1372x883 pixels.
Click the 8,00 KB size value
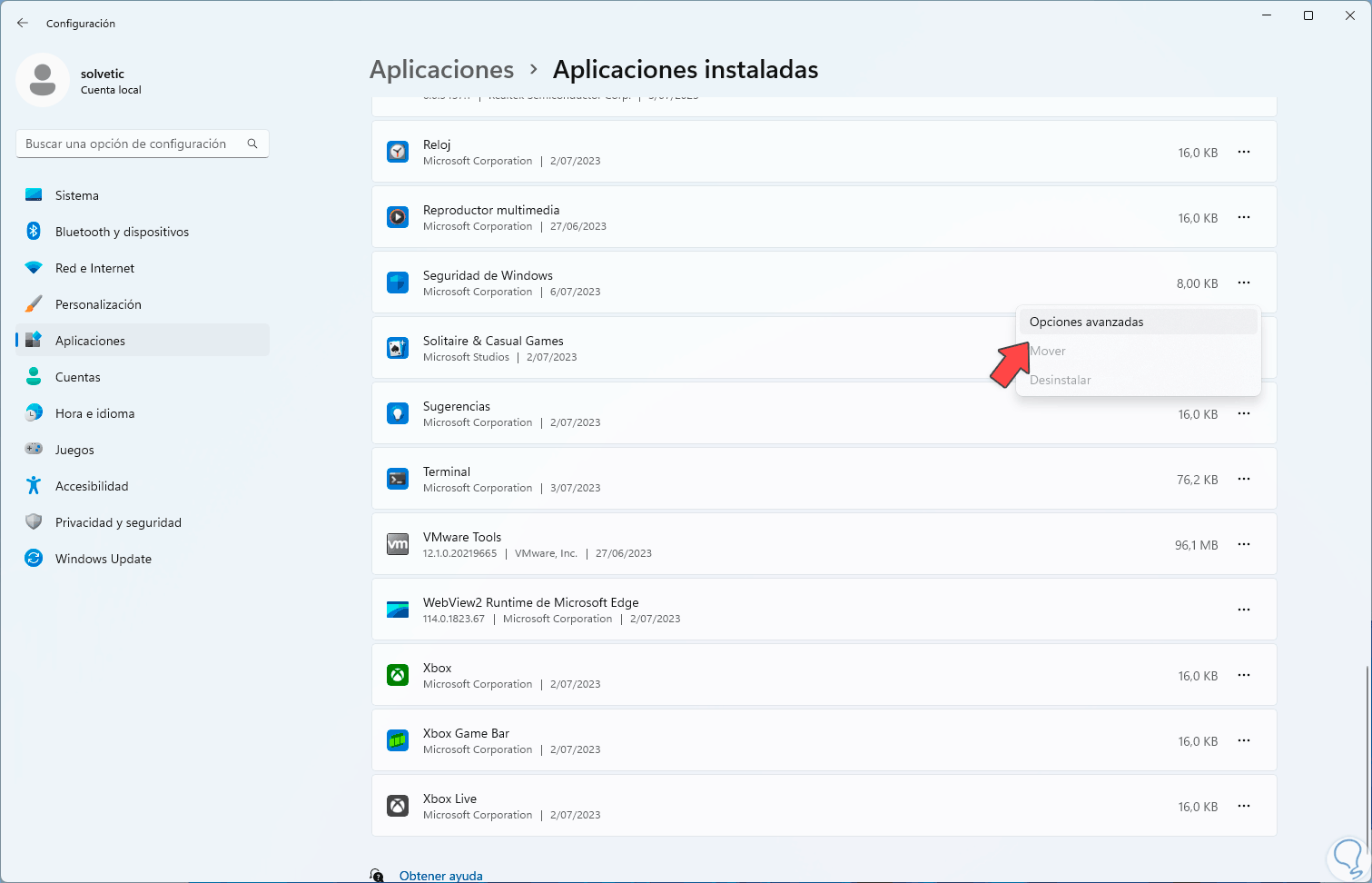(x=1198, y=283)
